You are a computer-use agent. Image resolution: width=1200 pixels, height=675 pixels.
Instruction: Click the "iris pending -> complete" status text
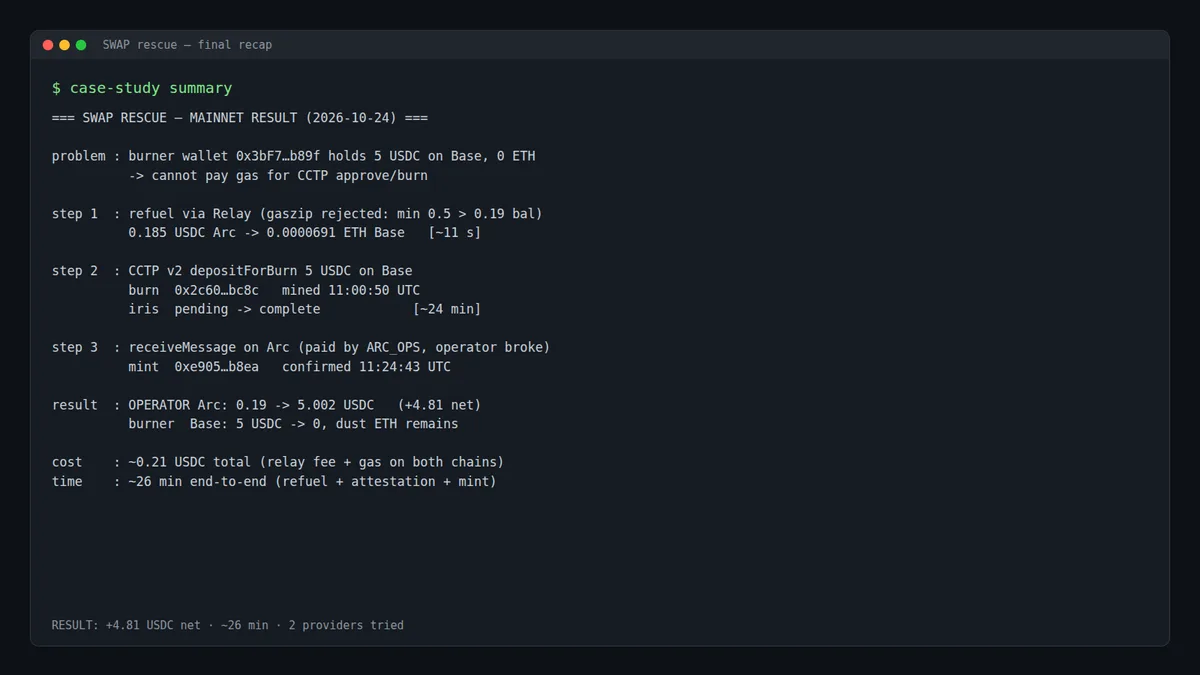coord(225,309)
